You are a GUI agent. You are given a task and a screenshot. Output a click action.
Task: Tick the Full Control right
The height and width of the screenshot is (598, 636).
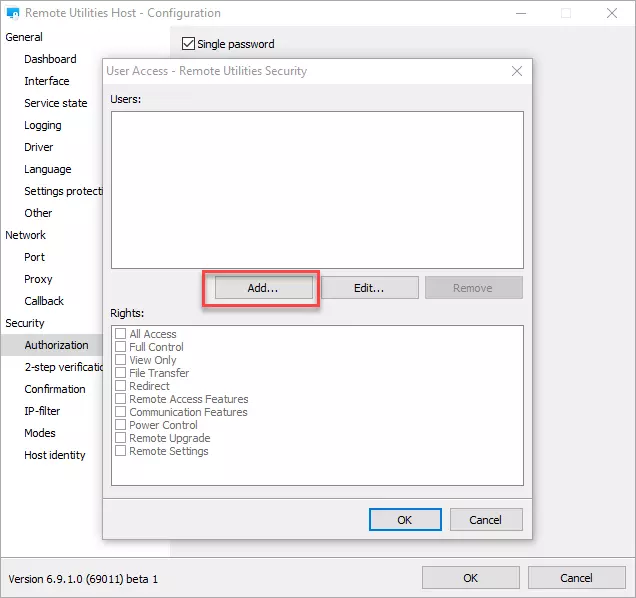(121, 347)
